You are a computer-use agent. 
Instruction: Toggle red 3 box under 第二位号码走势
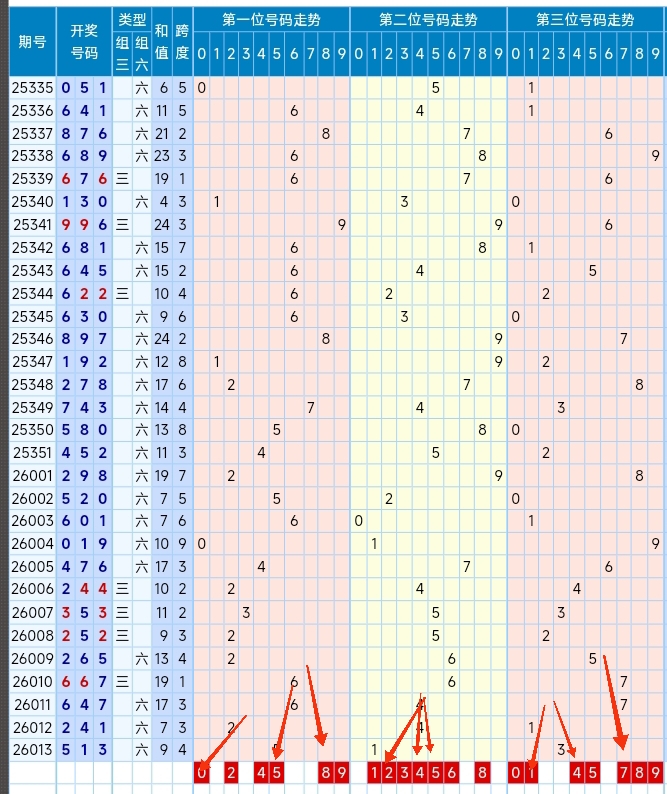(404, 772)
